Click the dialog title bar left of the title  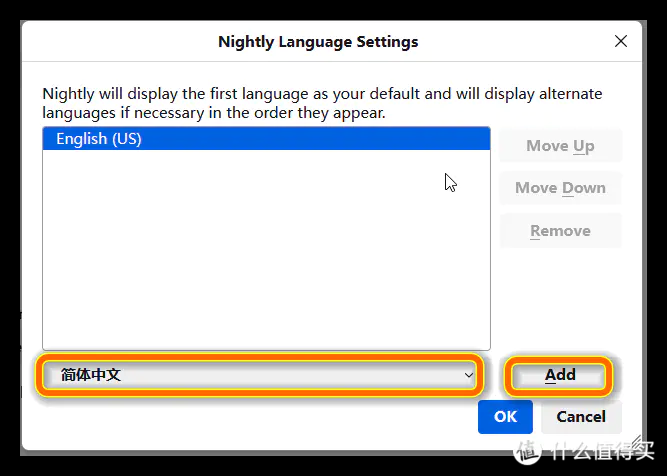click(x=120, y=42)
